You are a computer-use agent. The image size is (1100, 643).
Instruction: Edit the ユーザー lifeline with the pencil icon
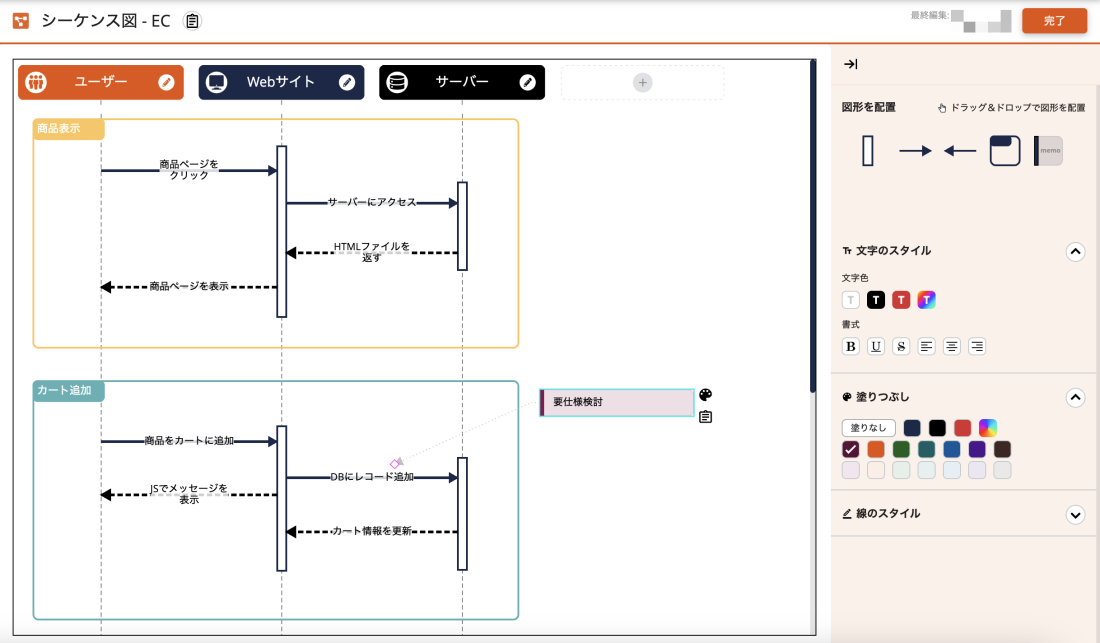(166, 83)
